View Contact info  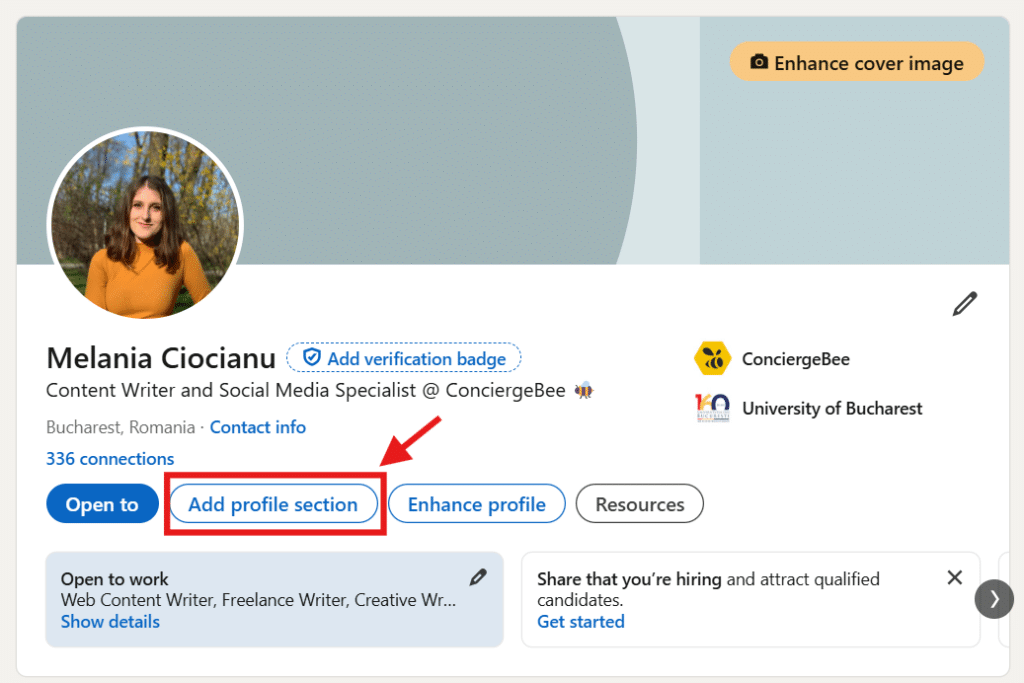pyautogui.click(x=257, y=427)
